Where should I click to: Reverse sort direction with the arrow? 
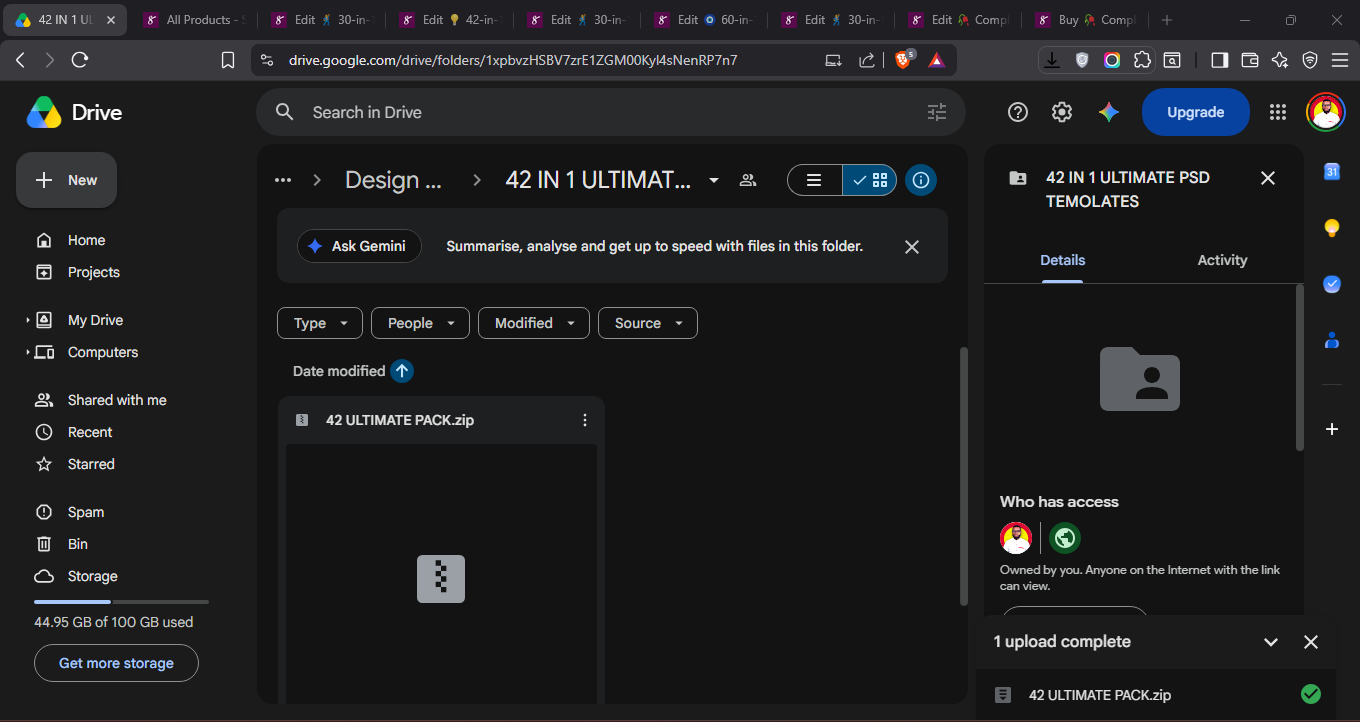click(402, 371)
